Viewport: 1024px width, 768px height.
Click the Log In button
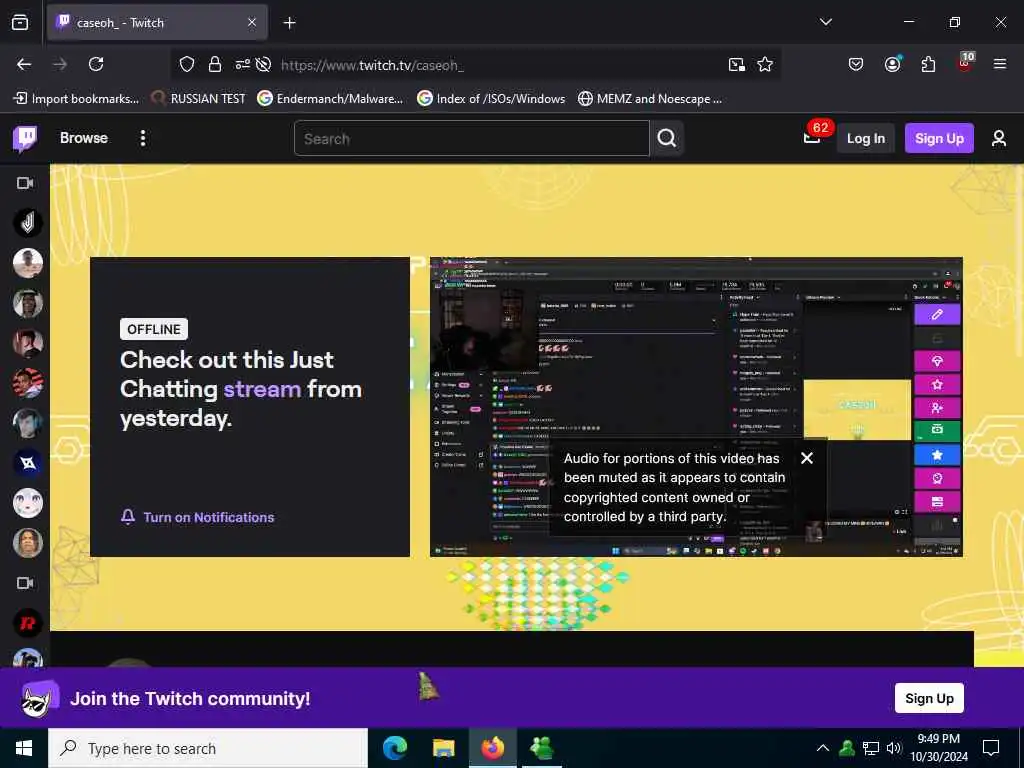click(865, 138)
